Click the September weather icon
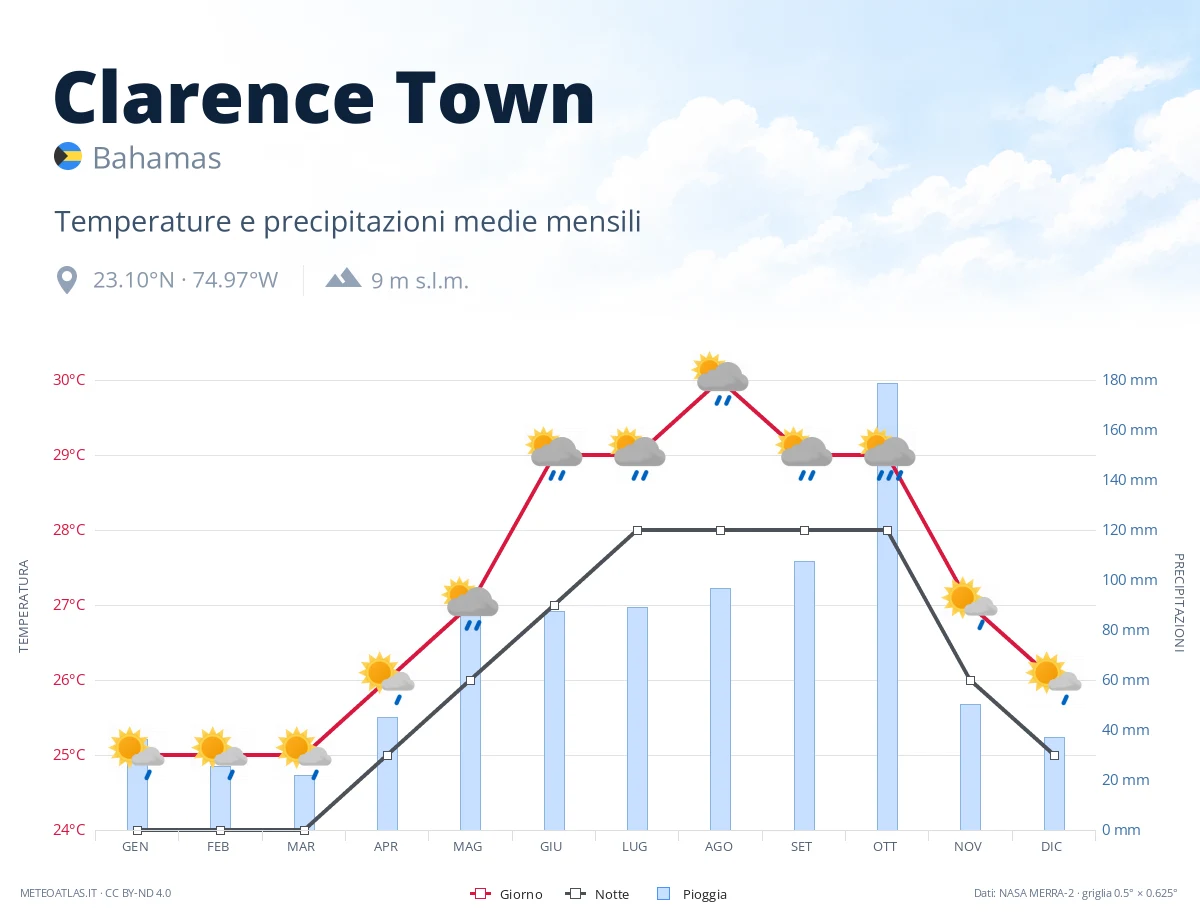1200x920 pixels. [x=804, y=453]
